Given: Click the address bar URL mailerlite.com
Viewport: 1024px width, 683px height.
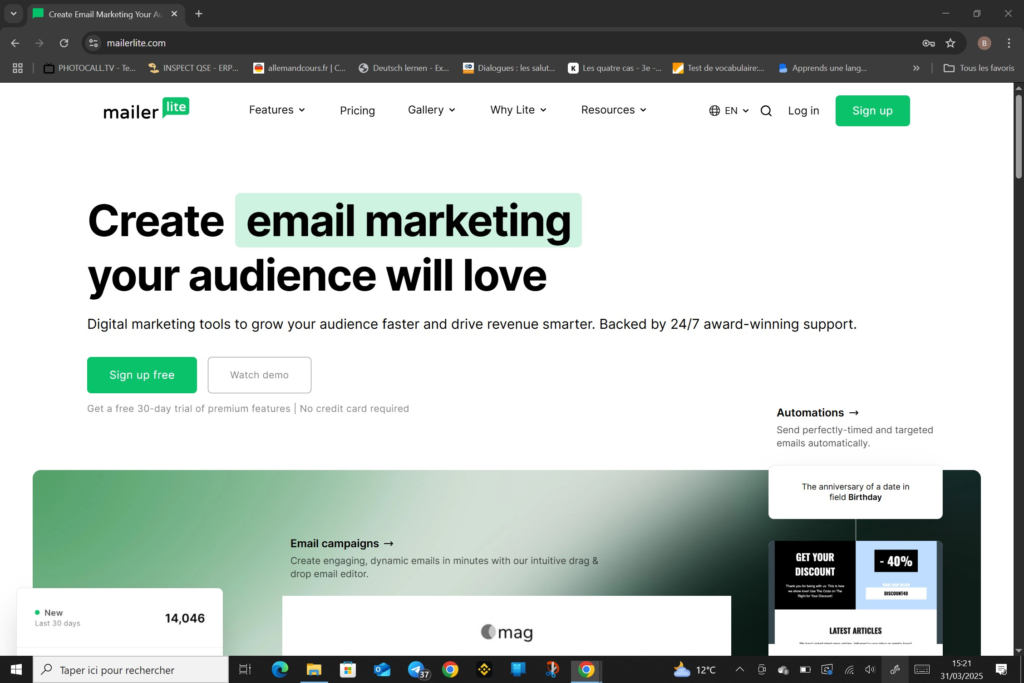Looking at the screenshot, I should 136,43.
